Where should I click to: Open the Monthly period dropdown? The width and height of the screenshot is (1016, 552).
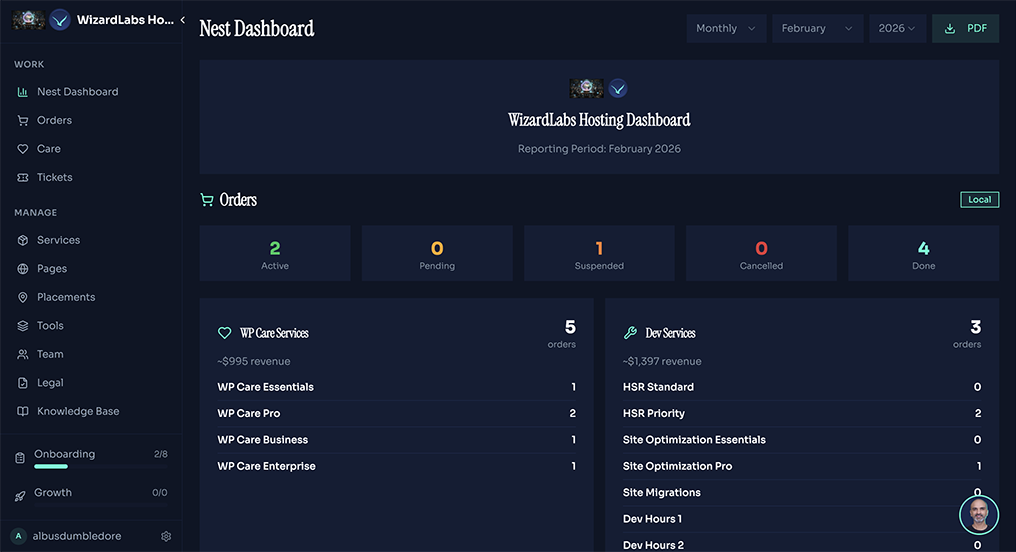[x=726, y=29]
